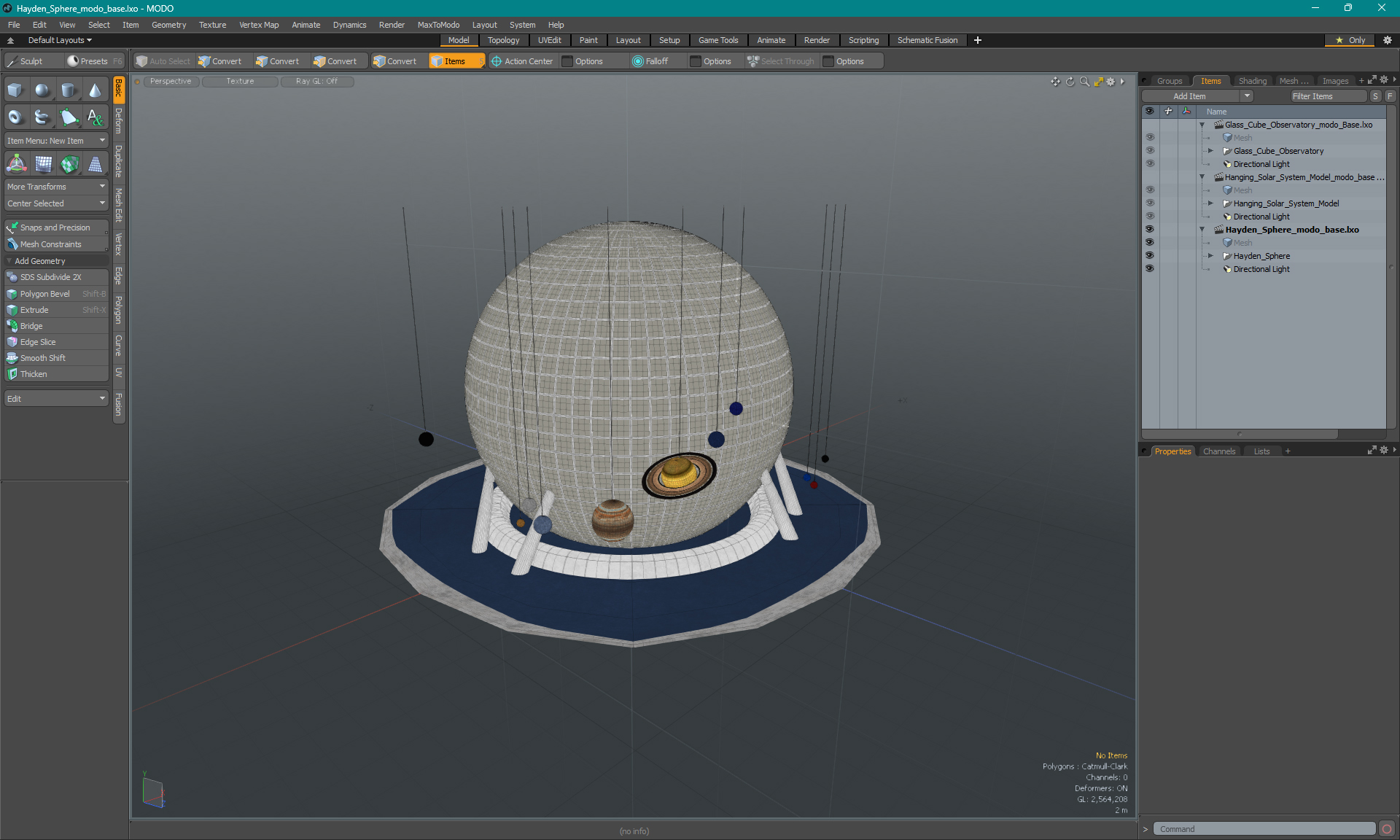Click the SDS Subdivide 2X tool
The height and width of the screenshot is (840, 1400).
56,277
